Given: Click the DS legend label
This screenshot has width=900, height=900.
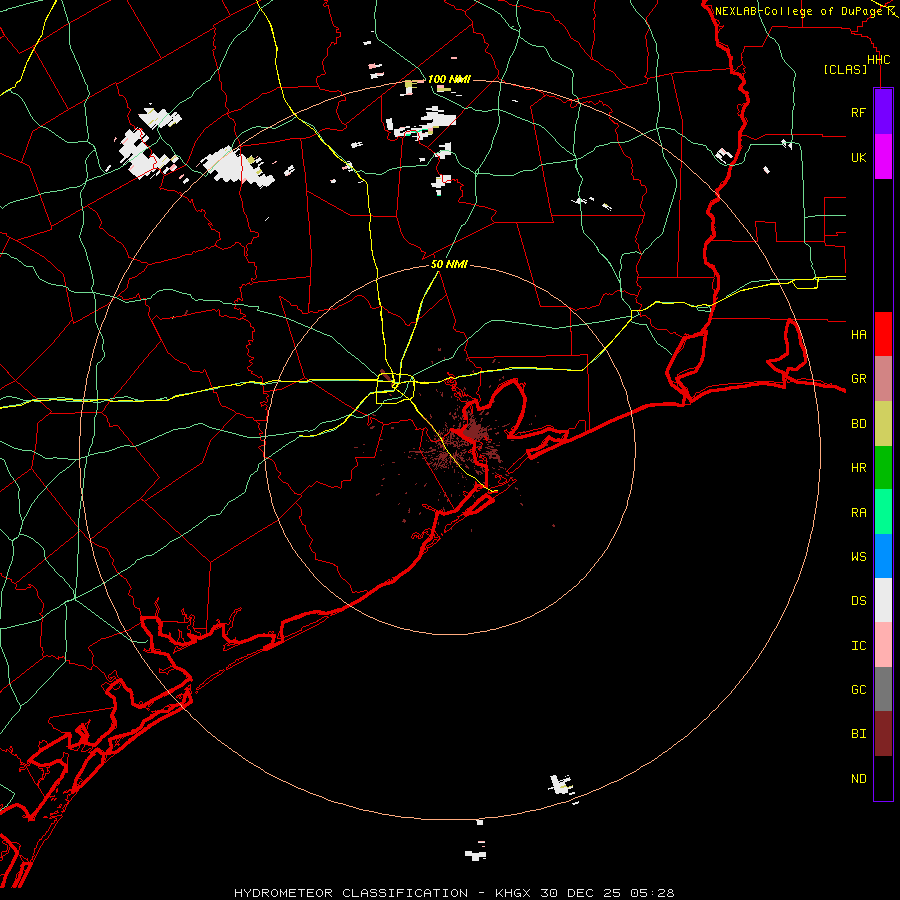Looking at the screenshot, I should [x=858, y=601].
